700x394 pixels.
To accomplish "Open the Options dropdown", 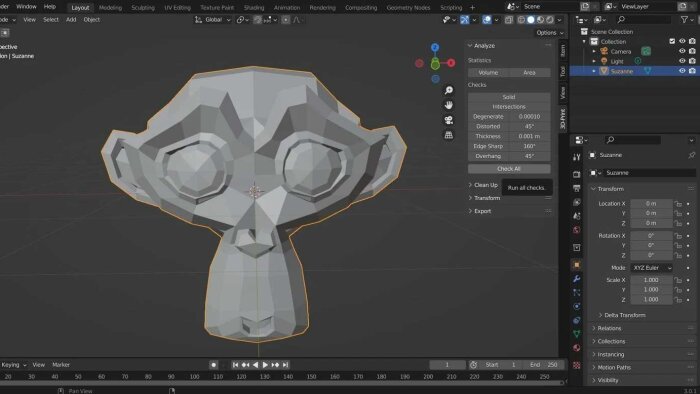I will 550,33.
